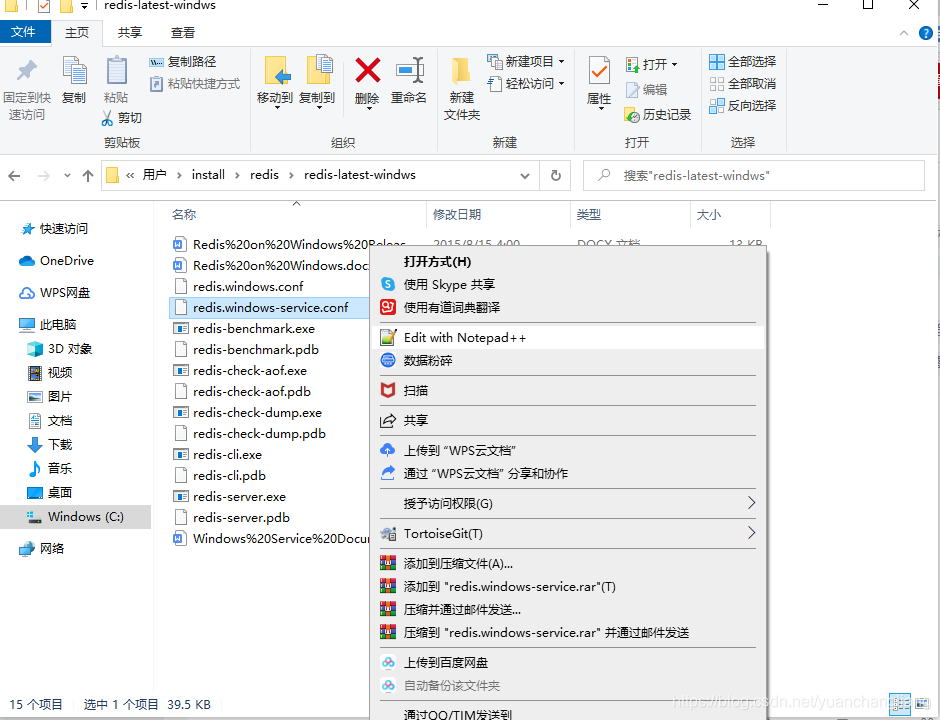The width and height of the screenshot is (940, 720).
Task: Click the red Delete X icon
Action: (x=367, y=71)
